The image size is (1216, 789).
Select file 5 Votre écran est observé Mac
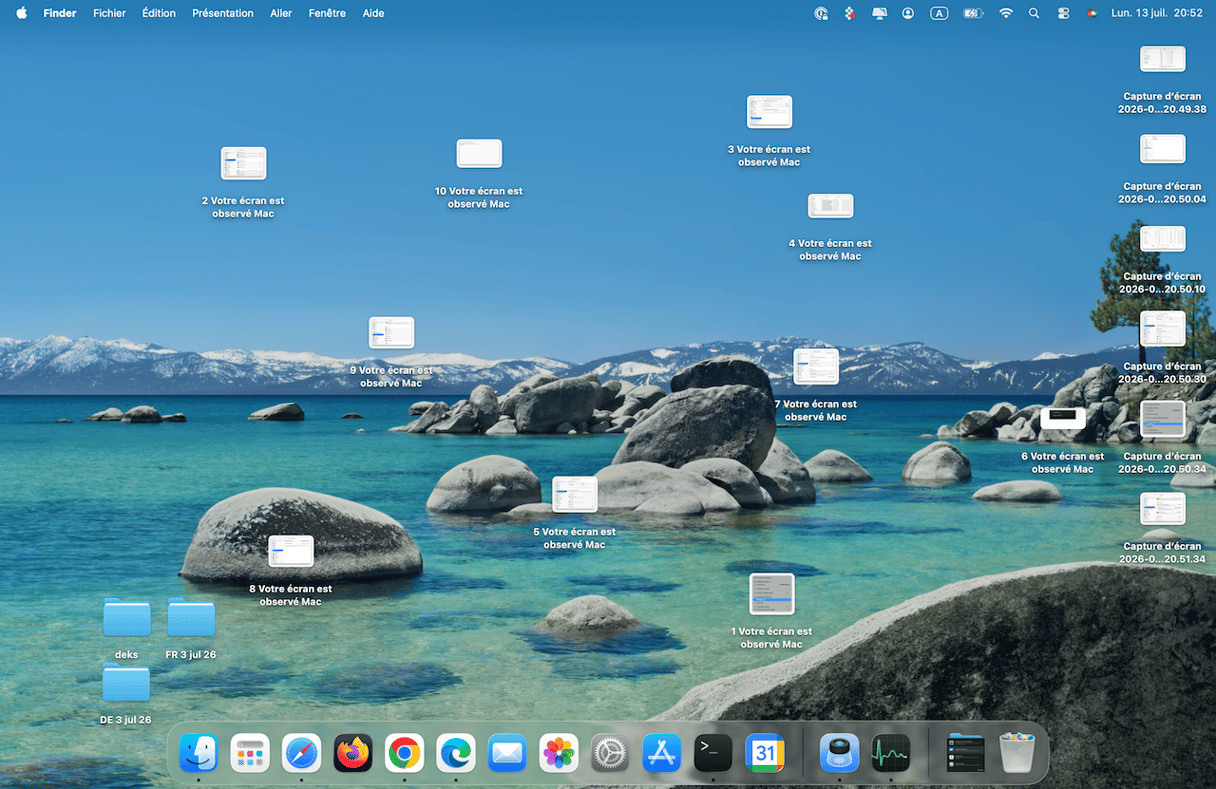(575, 494)
